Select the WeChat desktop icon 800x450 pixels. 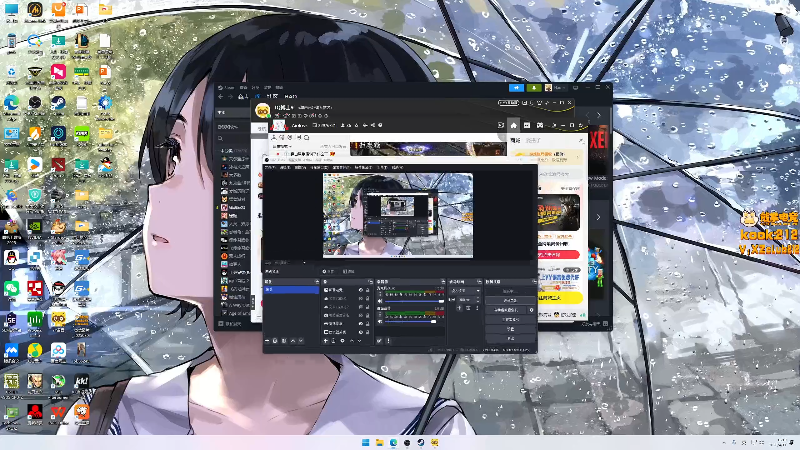point(11,291)
